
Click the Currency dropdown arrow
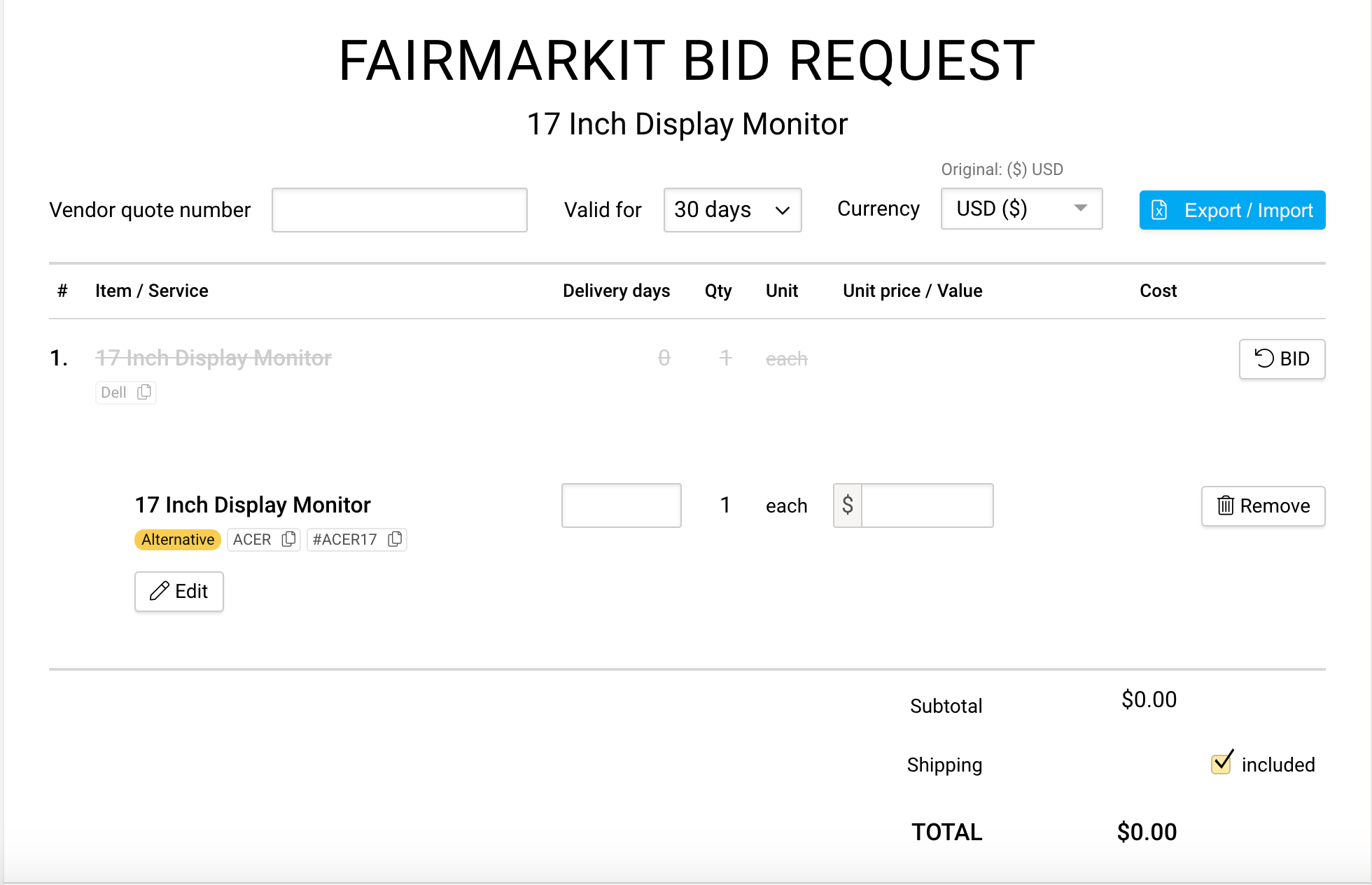coord(1081,208)
